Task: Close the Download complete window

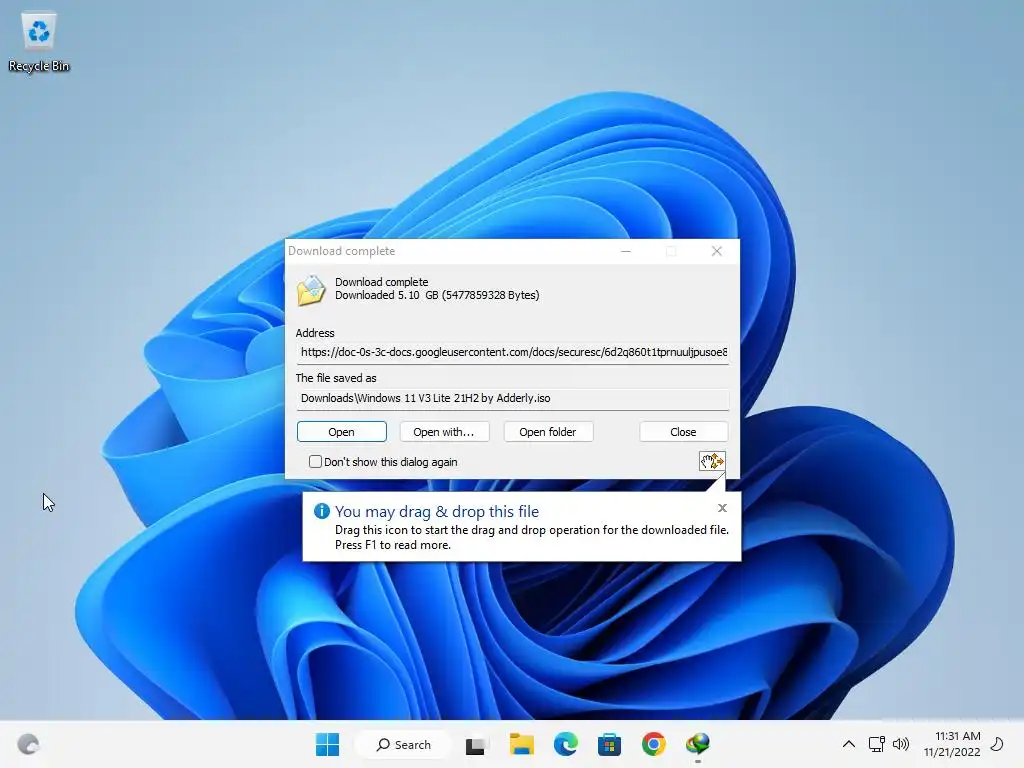Action: coord(716,251)
